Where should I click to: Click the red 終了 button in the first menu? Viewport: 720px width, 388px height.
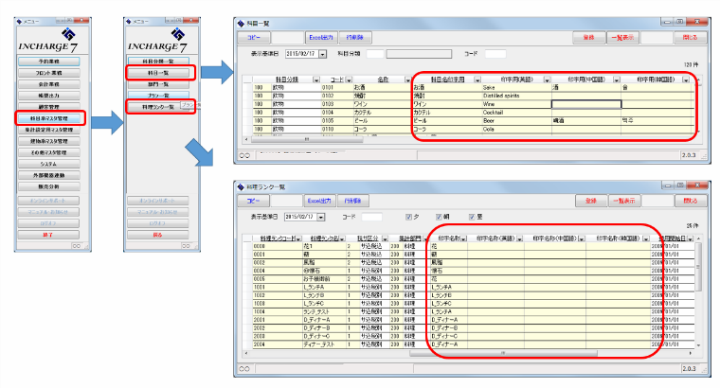49,235
